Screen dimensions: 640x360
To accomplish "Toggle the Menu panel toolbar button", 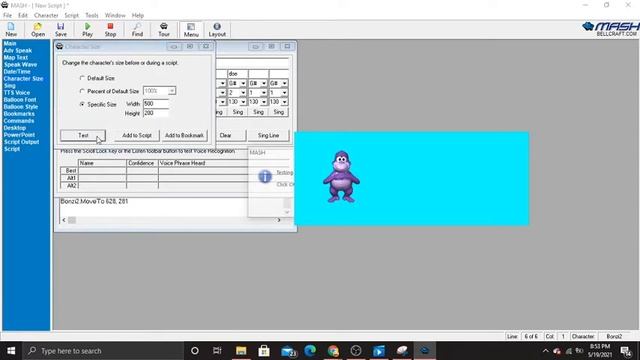I will [x=191, y=30].
